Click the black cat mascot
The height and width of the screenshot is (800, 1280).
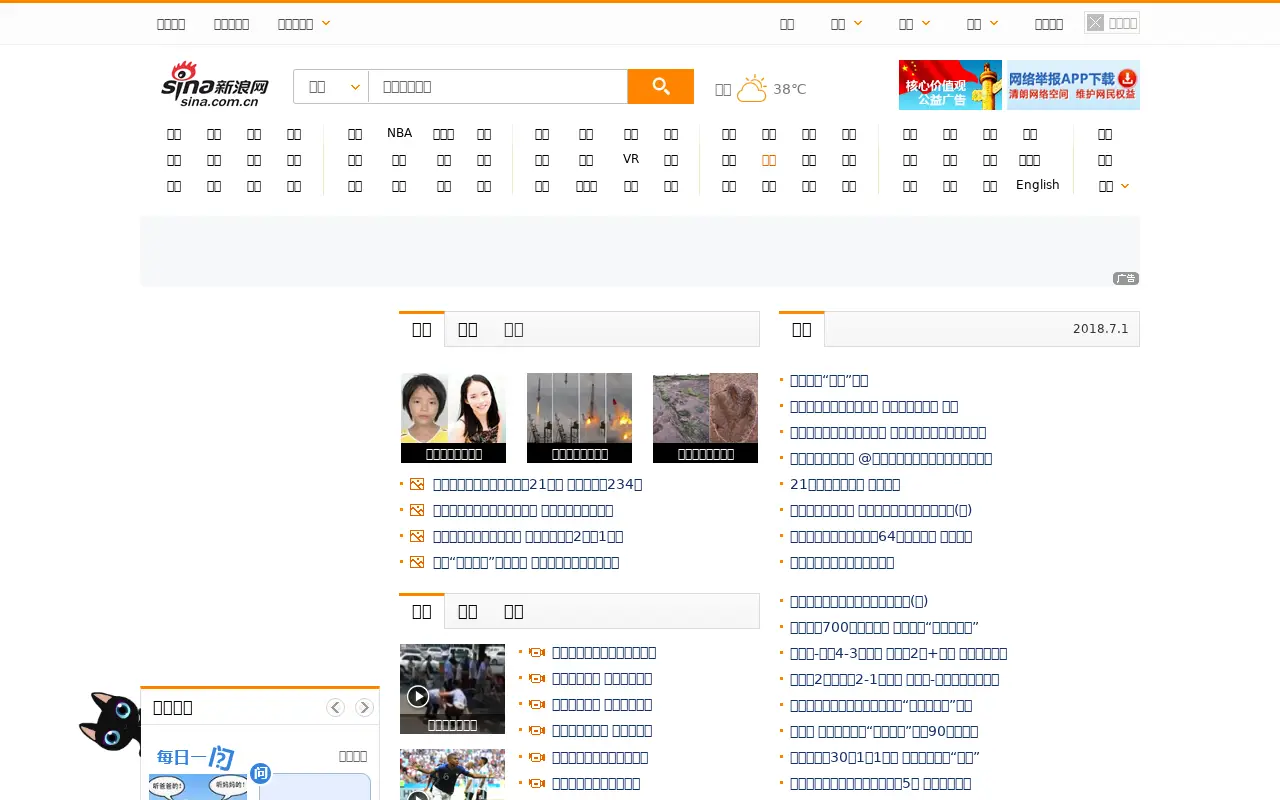[x=110, y=722]
